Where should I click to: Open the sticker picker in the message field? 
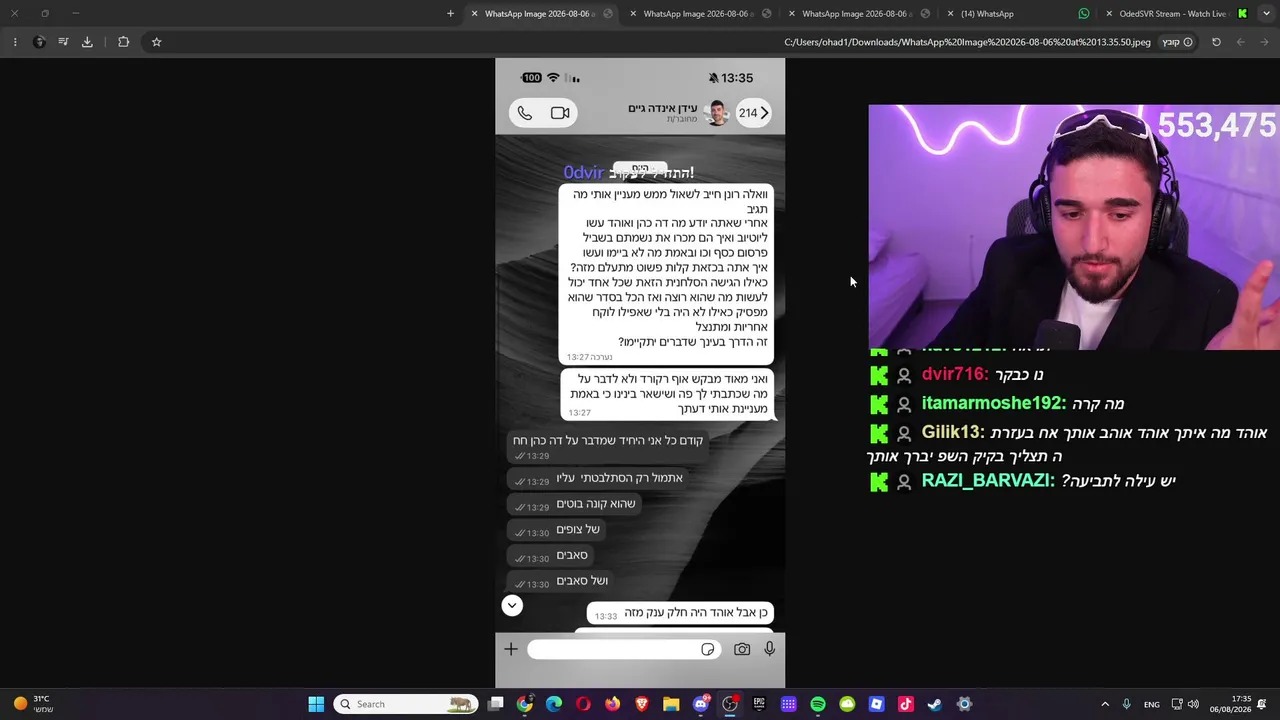click(x=707, y=650)
